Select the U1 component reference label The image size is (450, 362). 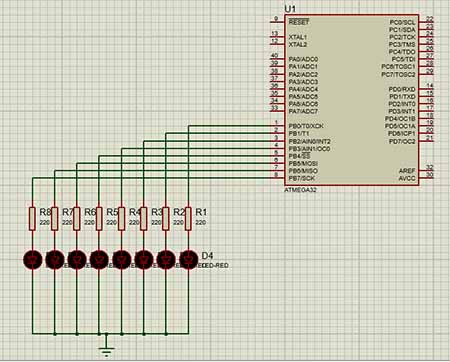(x=290, y=9)
